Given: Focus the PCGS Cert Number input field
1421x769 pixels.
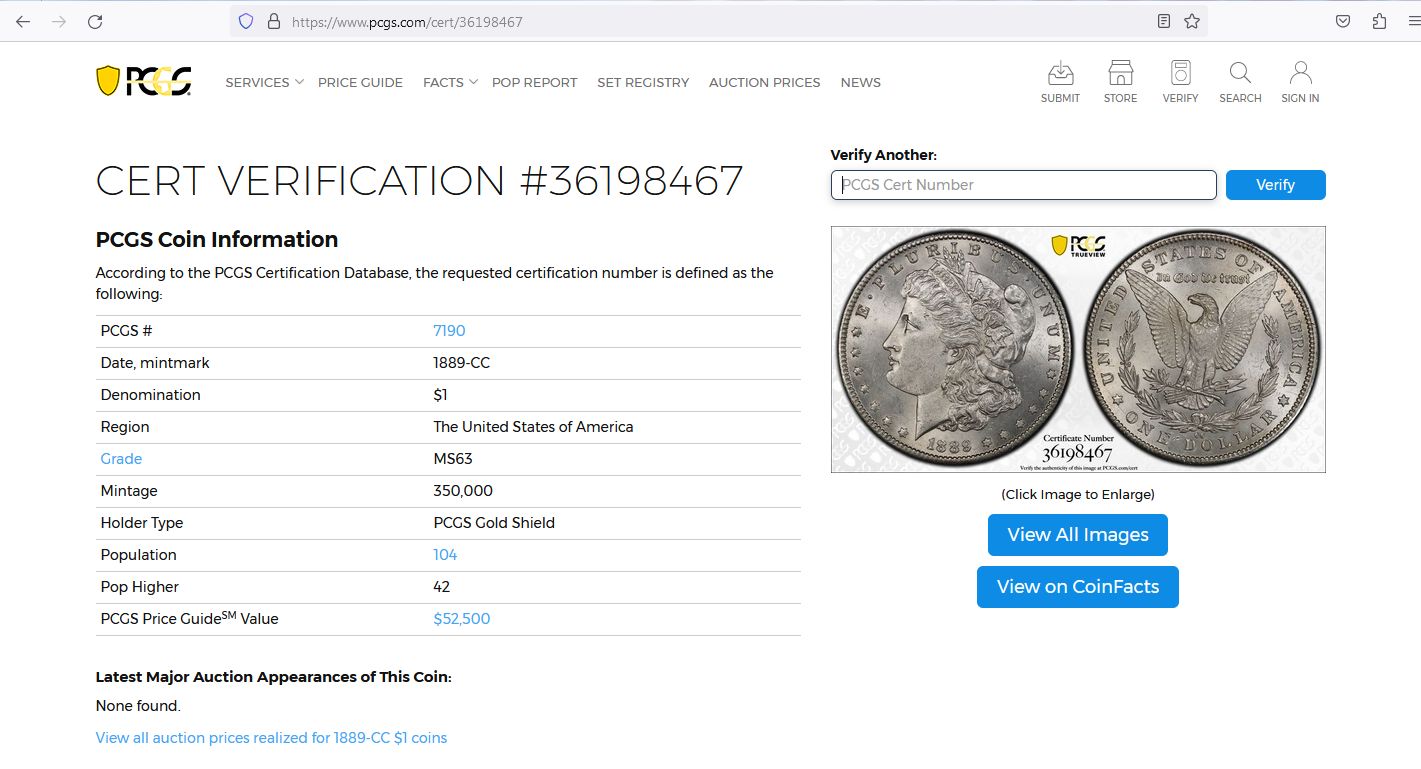Looking at the screenshot, I should (1024, 185).
